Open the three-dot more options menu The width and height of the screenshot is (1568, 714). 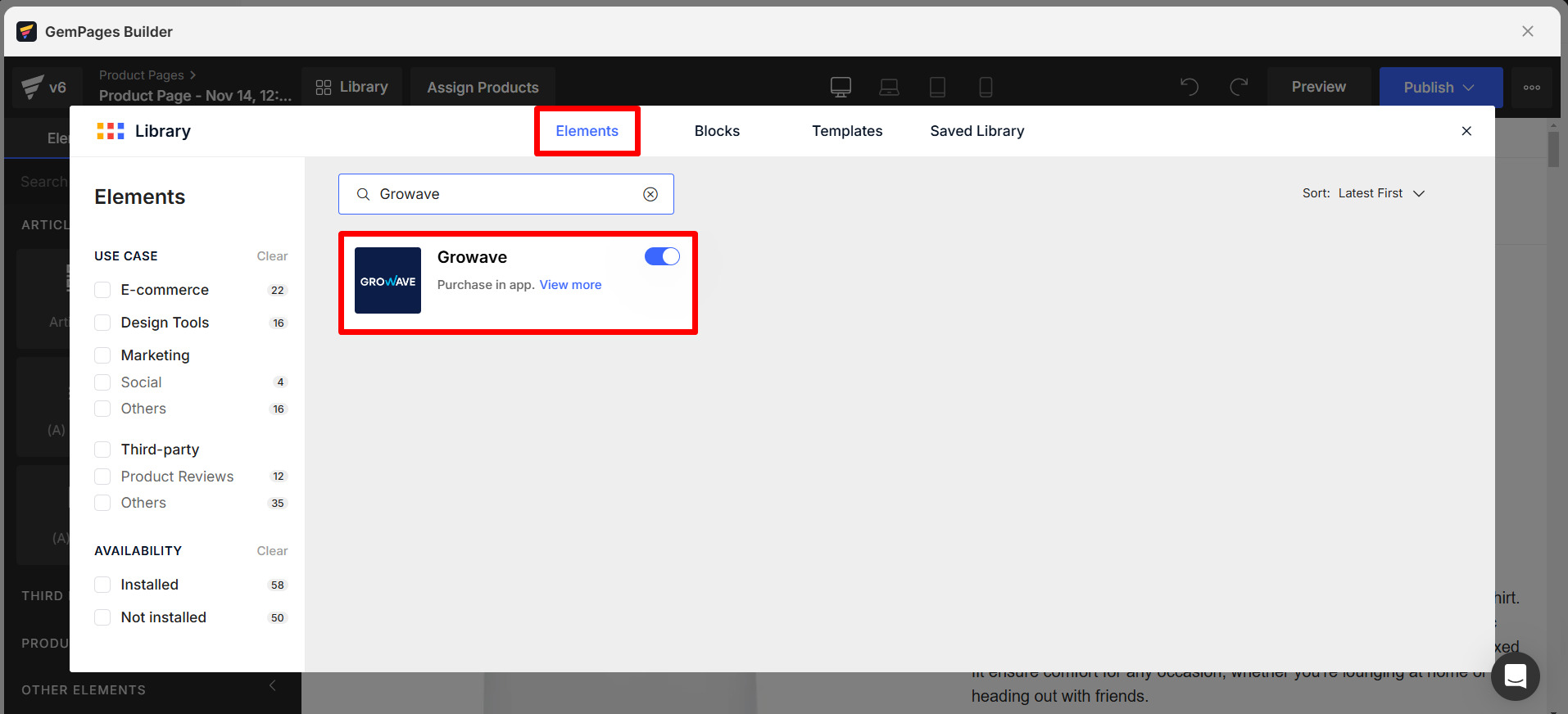pyautogui.click(x=1531, y=88)
